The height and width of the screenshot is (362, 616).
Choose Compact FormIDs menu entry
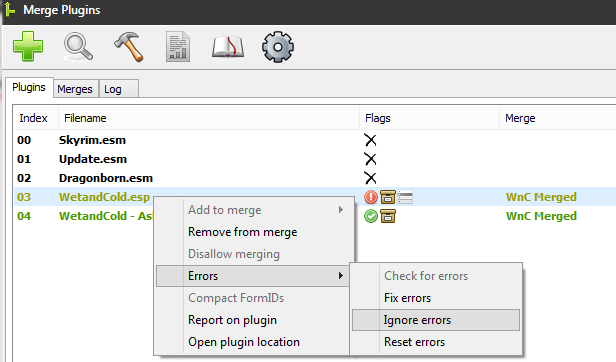[x=253, y=298]
